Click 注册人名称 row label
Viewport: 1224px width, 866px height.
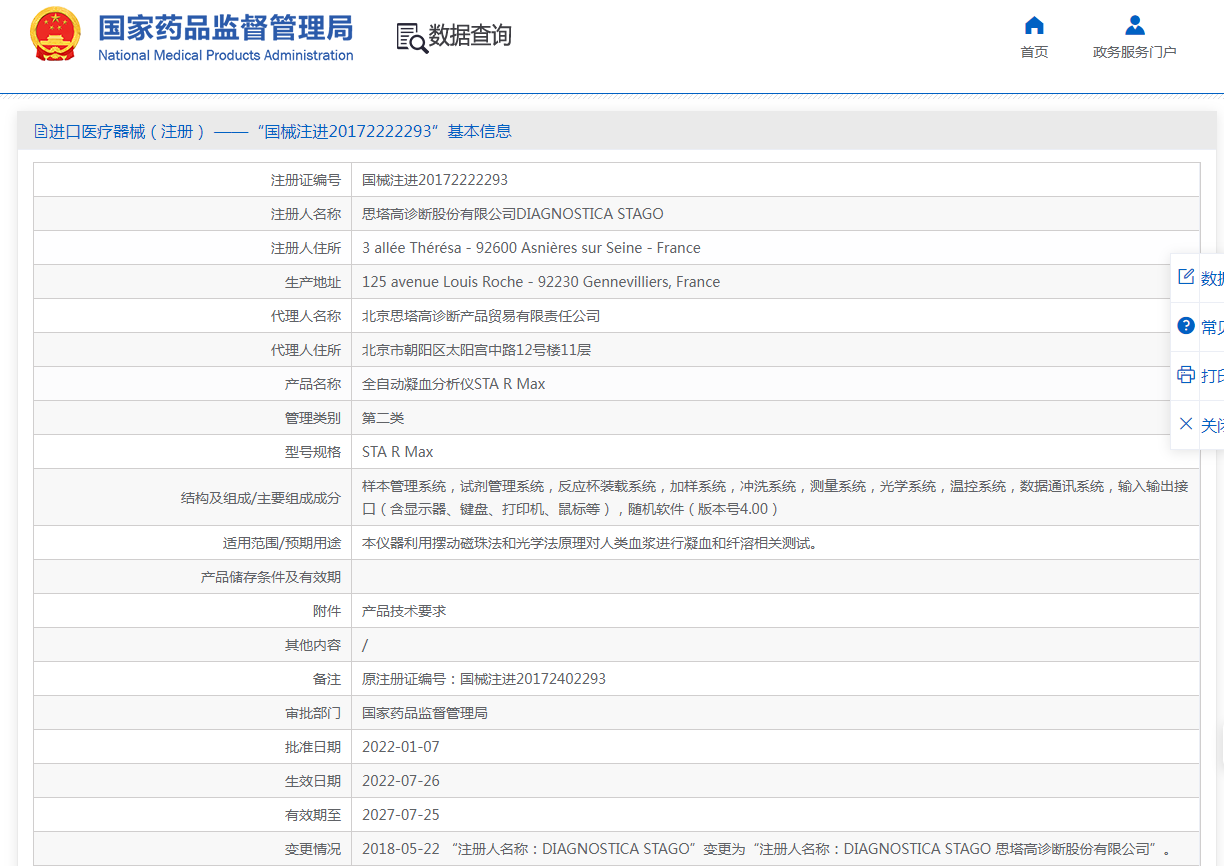click(x=306, y=214)
